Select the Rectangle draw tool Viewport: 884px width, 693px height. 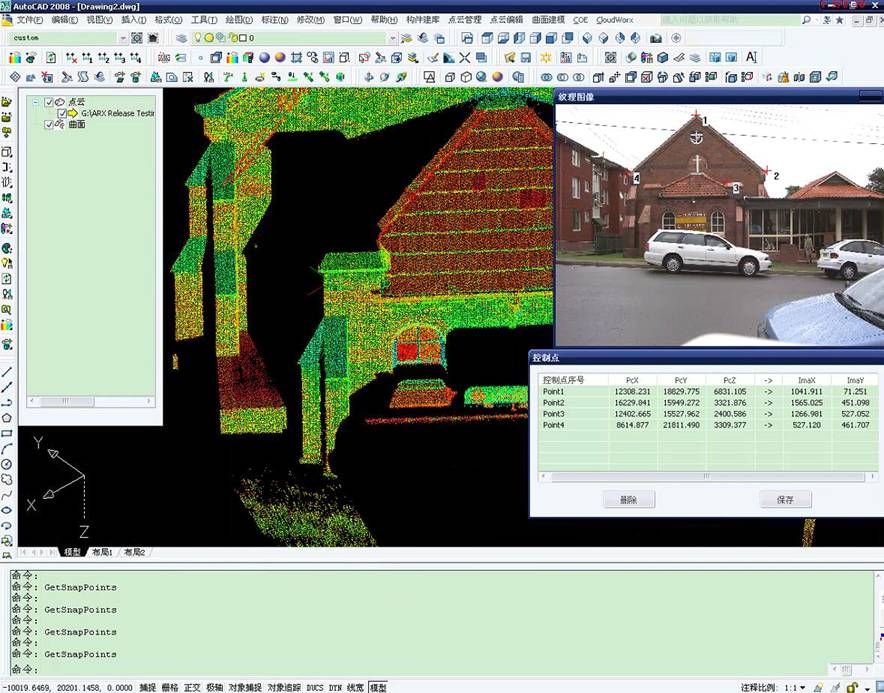pyautogui.click(x=7, y=434)
